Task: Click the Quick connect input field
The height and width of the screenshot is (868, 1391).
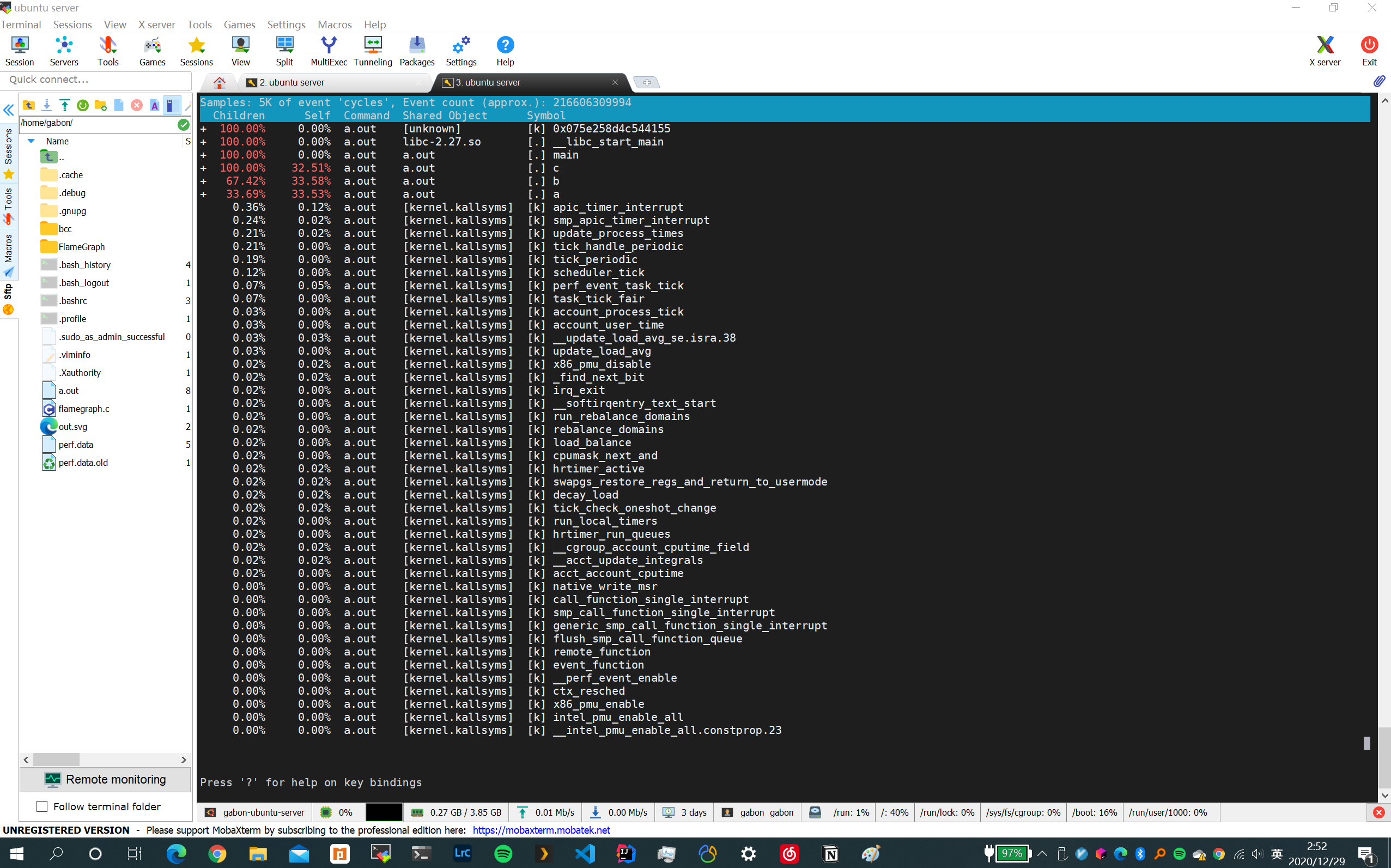Action: click(95, 80)
